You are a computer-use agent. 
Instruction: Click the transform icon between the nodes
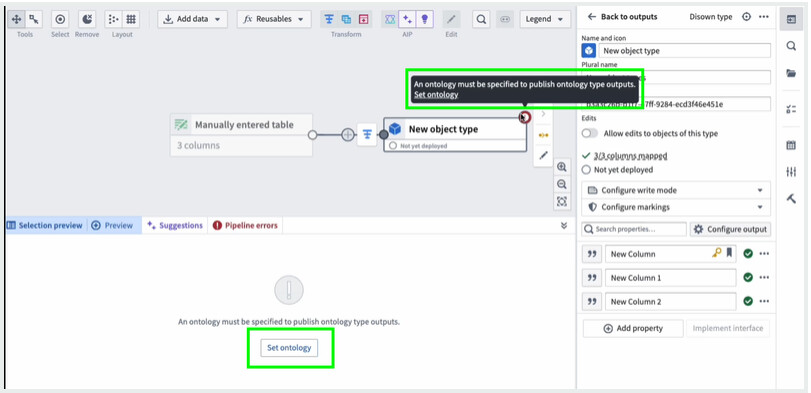pyautogui.click(x=367, y=135)
